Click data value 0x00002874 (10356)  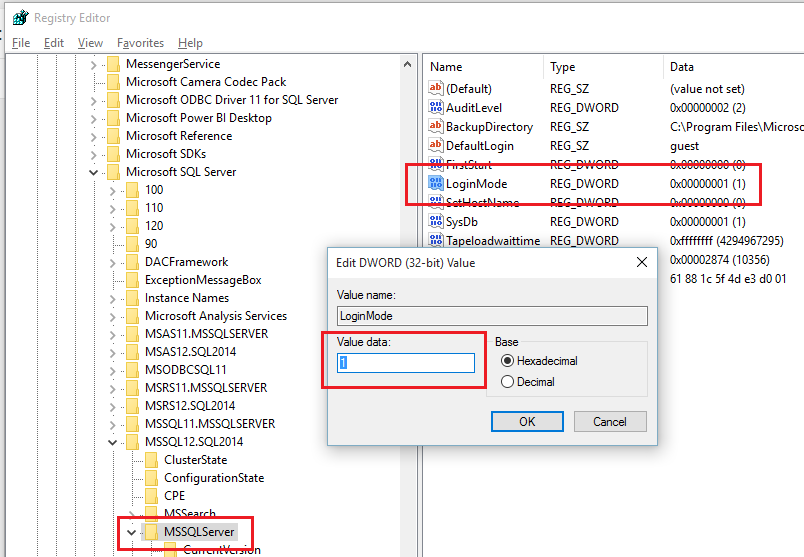719,260
